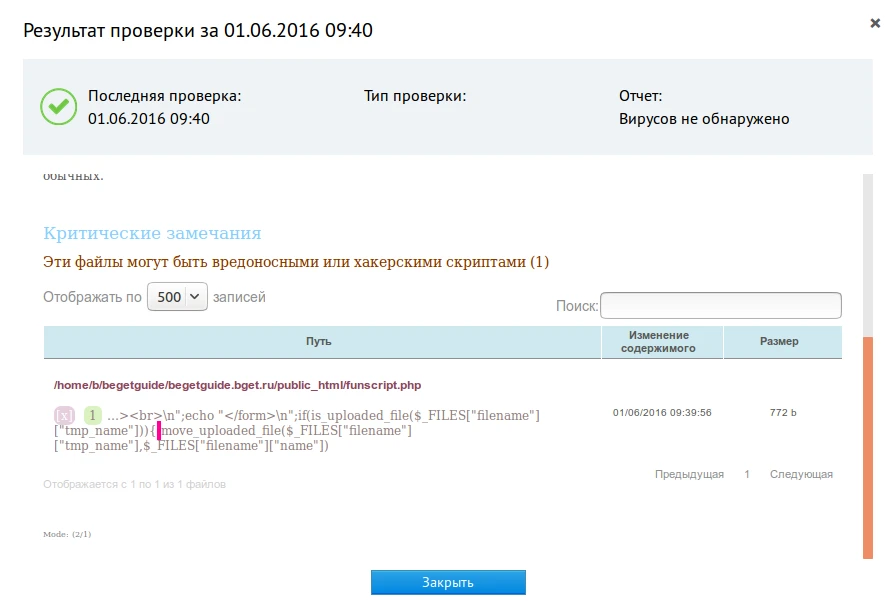Click the malicious code snippet text
896x615 pixels.
point(300,430)
